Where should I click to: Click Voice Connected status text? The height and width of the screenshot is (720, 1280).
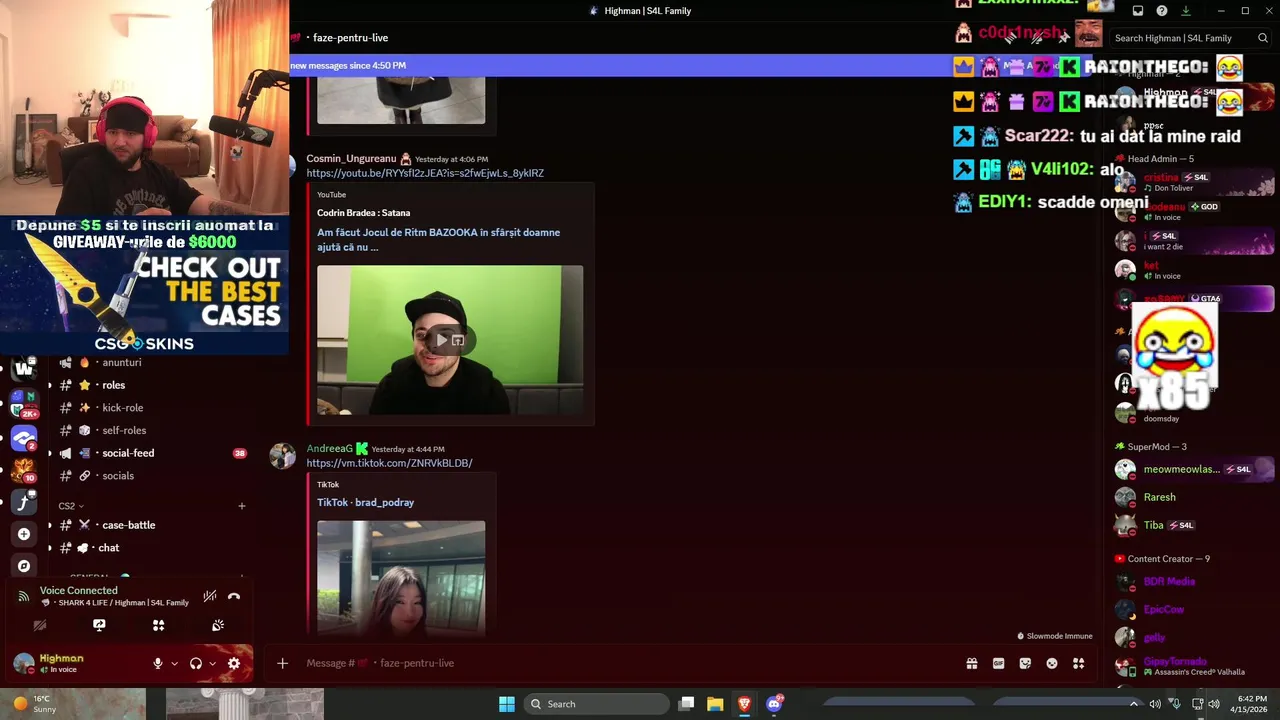click(x=79, y=590)
